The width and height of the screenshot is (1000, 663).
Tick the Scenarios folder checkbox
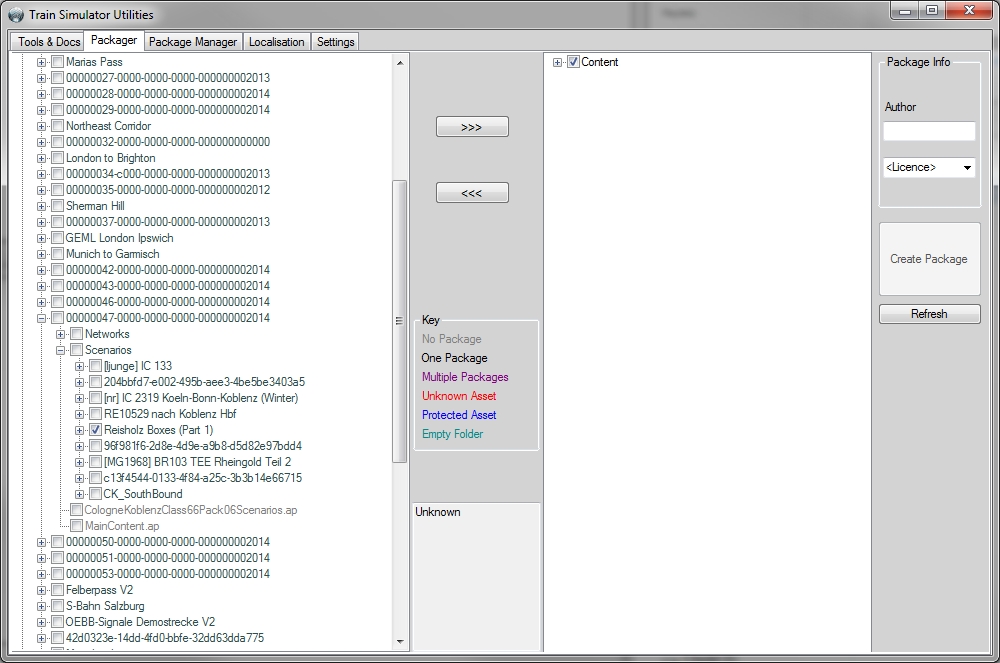[77, 350]
